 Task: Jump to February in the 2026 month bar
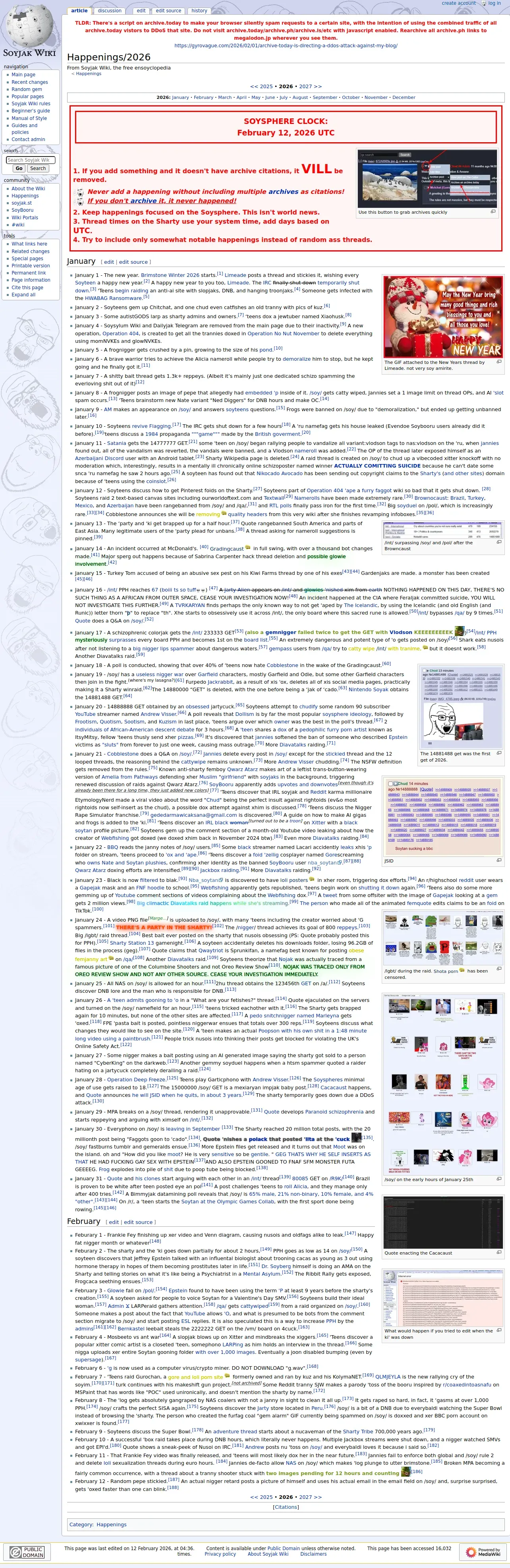pos(204,97)
